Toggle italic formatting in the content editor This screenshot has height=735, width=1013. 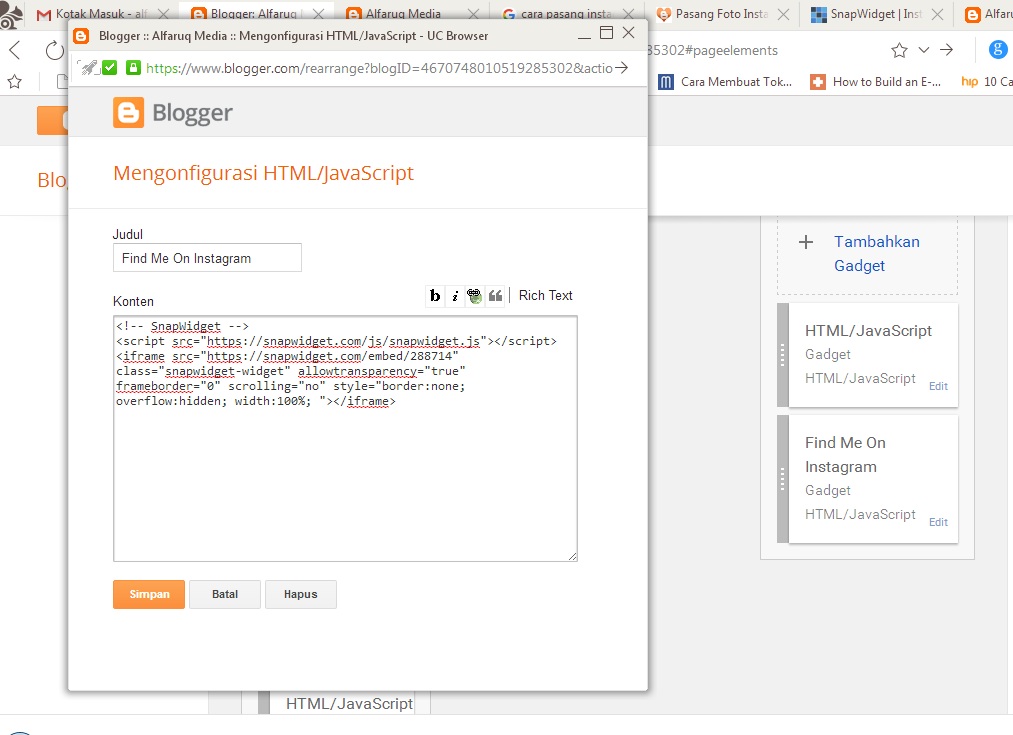456,295
